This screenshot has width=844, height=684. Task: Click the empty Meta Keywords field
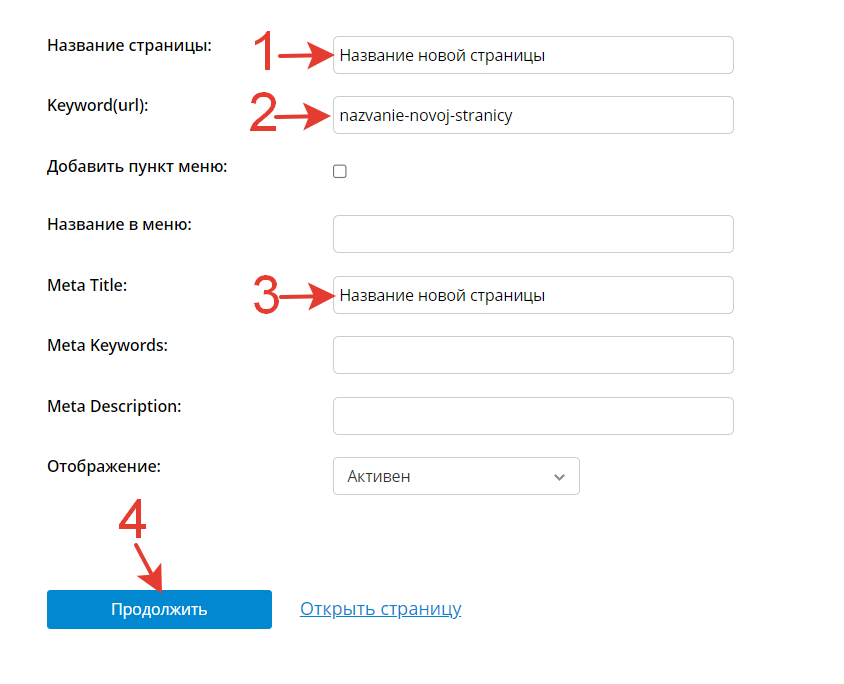coord(533,355)
